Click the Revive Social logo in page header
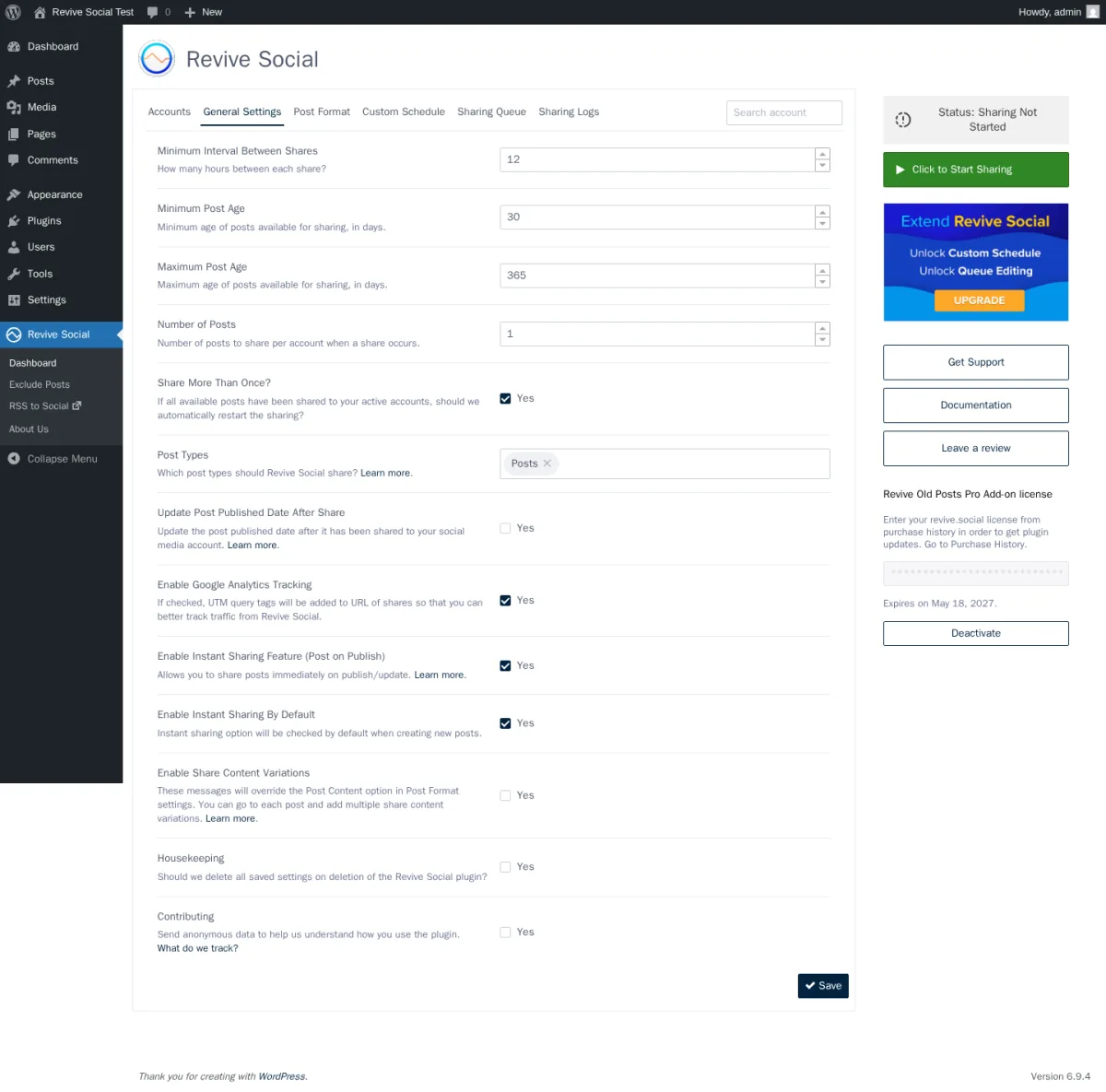 pyautogui.click(x=157, y=59)
